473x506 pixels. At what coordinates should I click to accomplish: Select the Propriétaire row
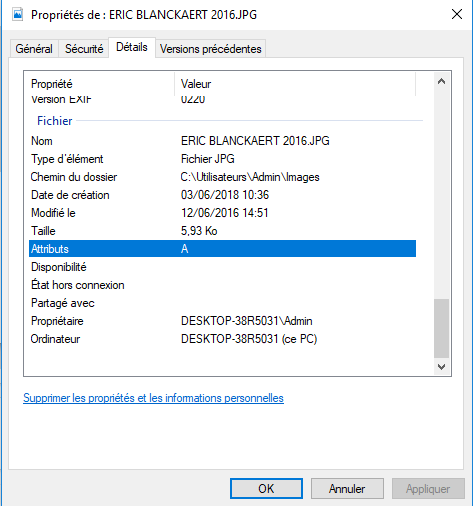pyautogui.click(x=222, y=321)
